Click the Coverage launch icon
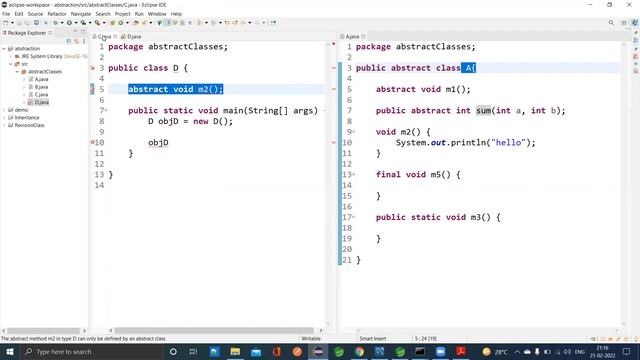Viewport: 640px width, 360px height. click(x=83, y=23)
